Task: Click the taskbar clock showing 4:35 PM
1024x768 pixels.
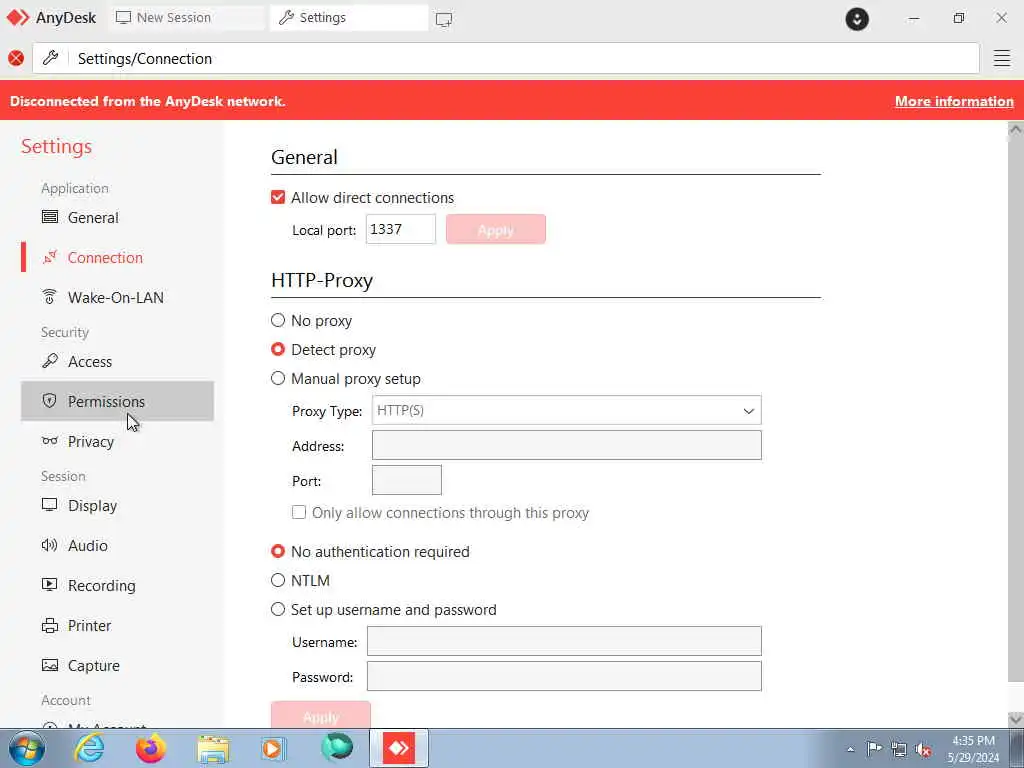Action: pyautogui.click(x=973, y=748)
